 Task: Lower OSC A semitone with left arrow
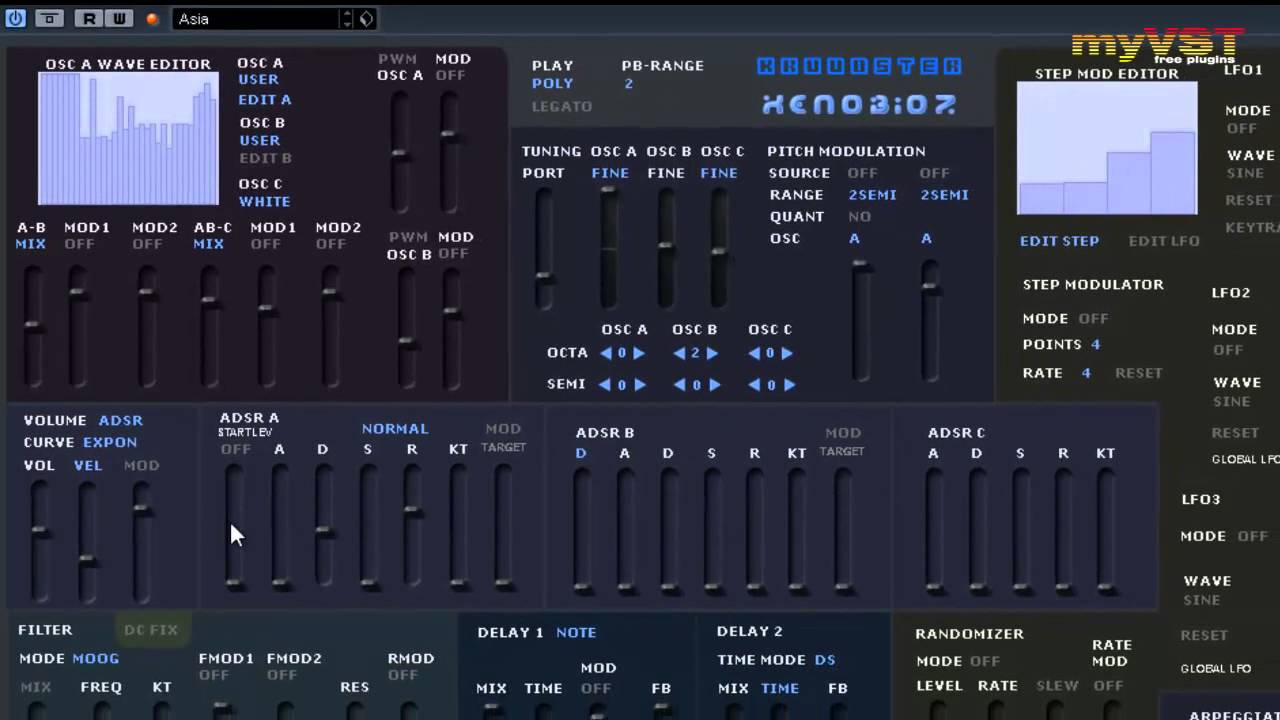(x=605, y=385)
